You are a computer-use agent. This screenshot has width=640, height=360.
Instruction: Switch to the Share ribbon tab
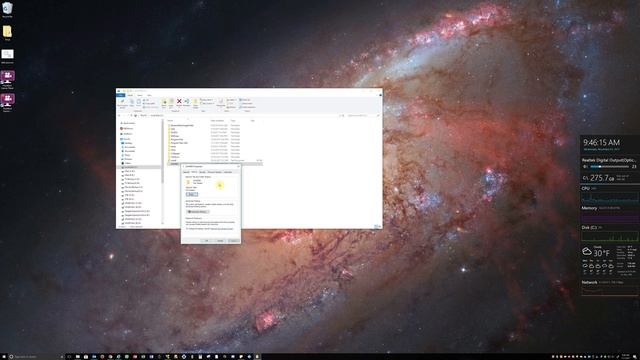(140, 95)
